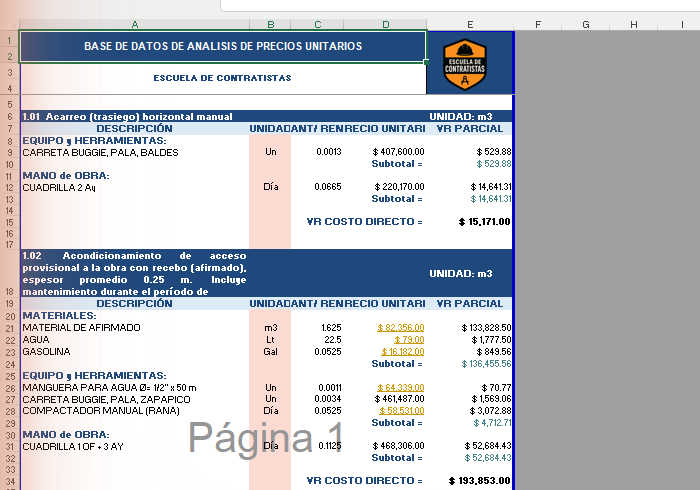Click the Select All corner of the grid
Image resolution: width=700 pixels, height=490 pixels.
(x=9, y=25)
